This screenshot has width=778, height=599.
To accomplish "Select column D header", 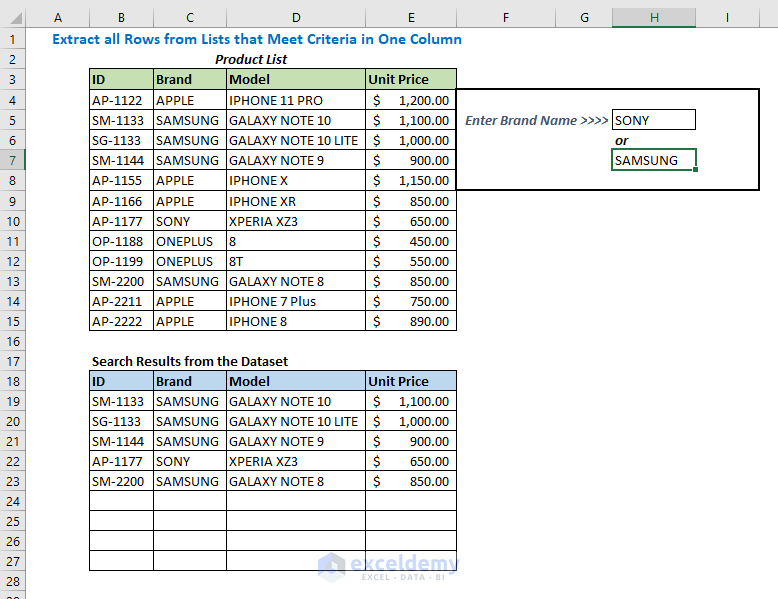I will (296, 18).
